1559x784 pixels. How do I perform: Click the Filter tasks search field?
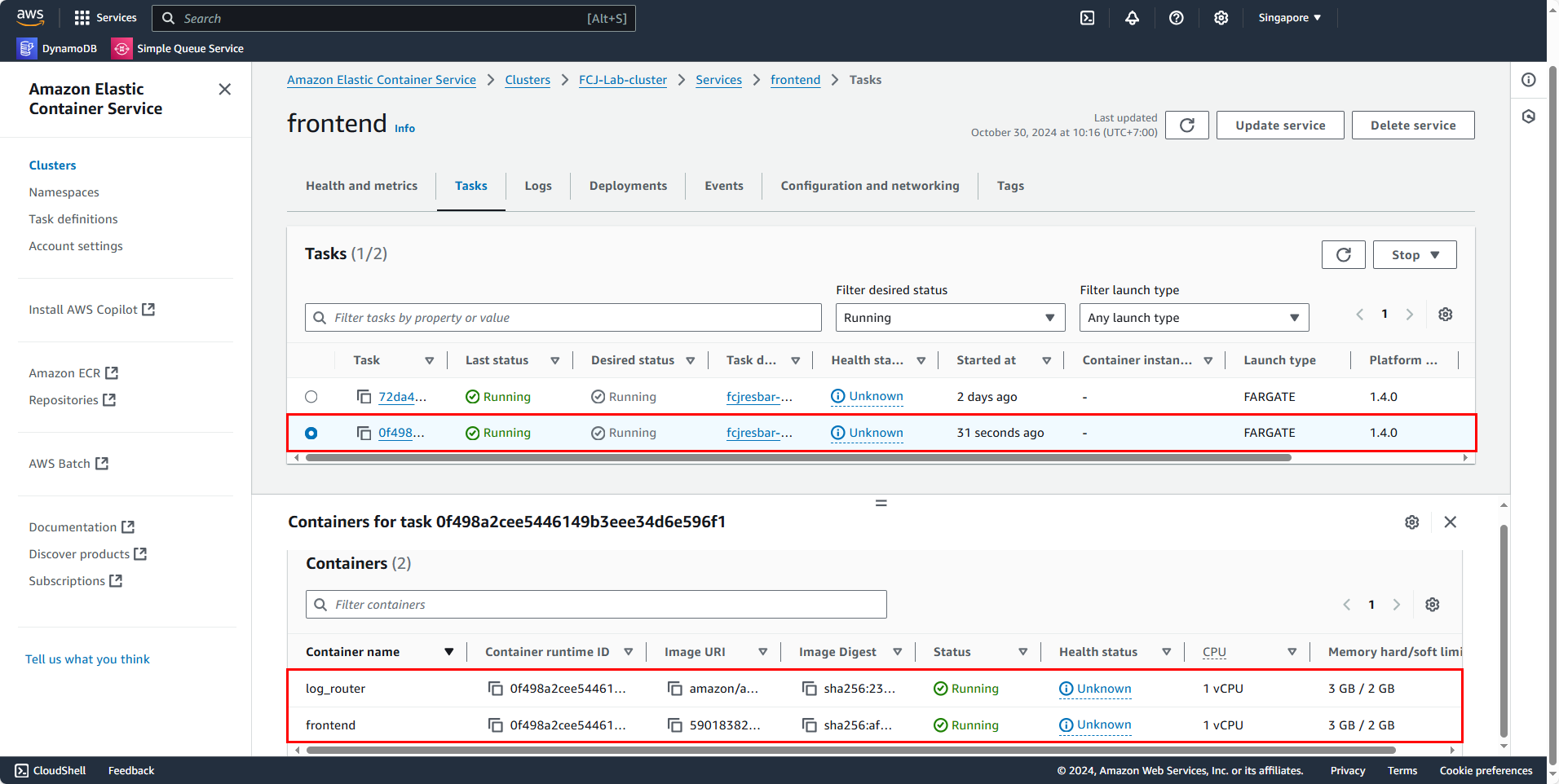pyautogui.click(x=563, y=318)
